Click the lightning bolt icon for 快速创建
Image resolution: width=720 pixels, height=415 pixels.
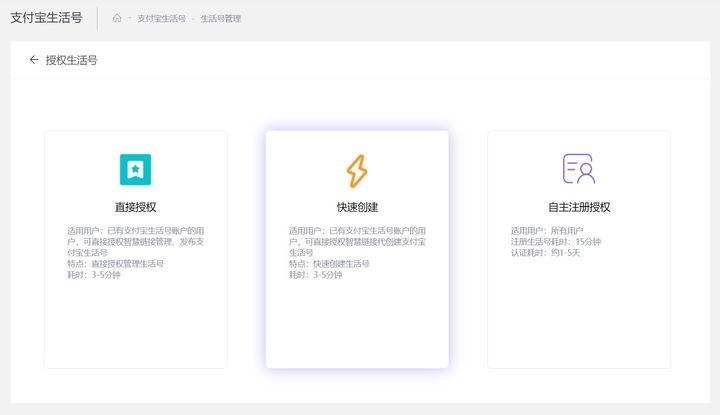tap(357, 171)
